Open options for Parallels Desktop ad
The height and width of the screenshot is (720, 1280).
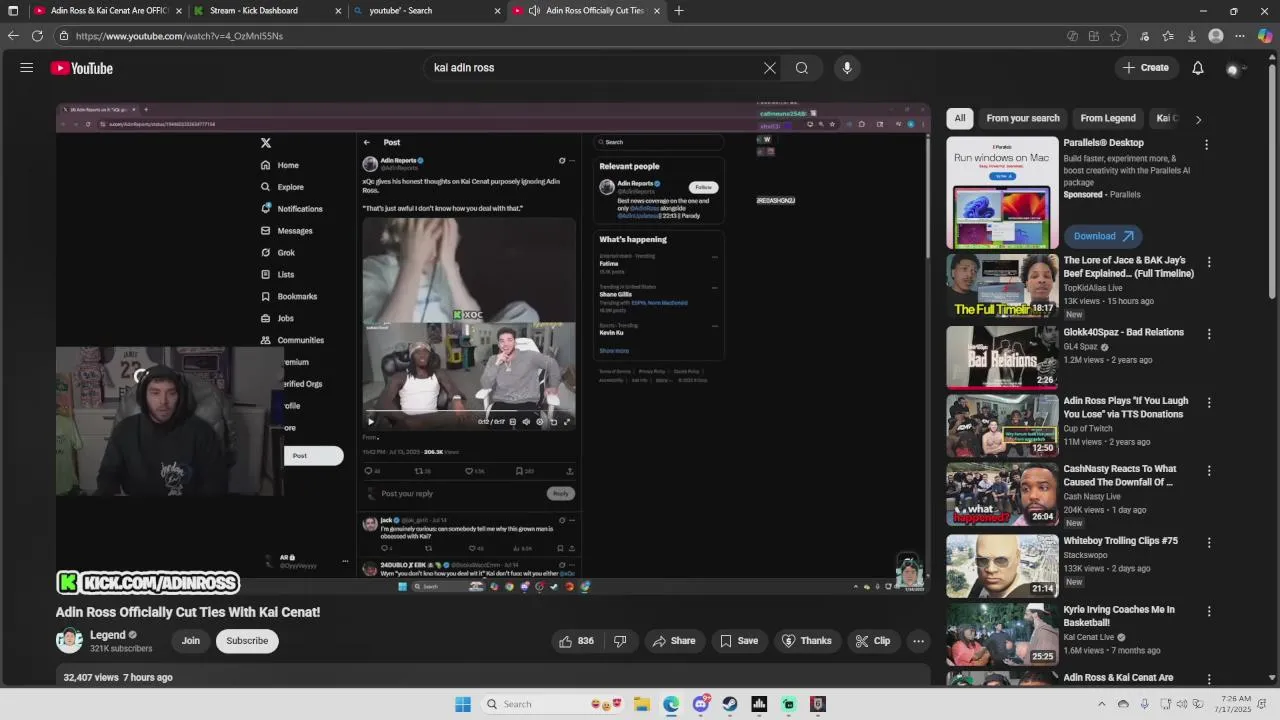tap(1206, 145)
